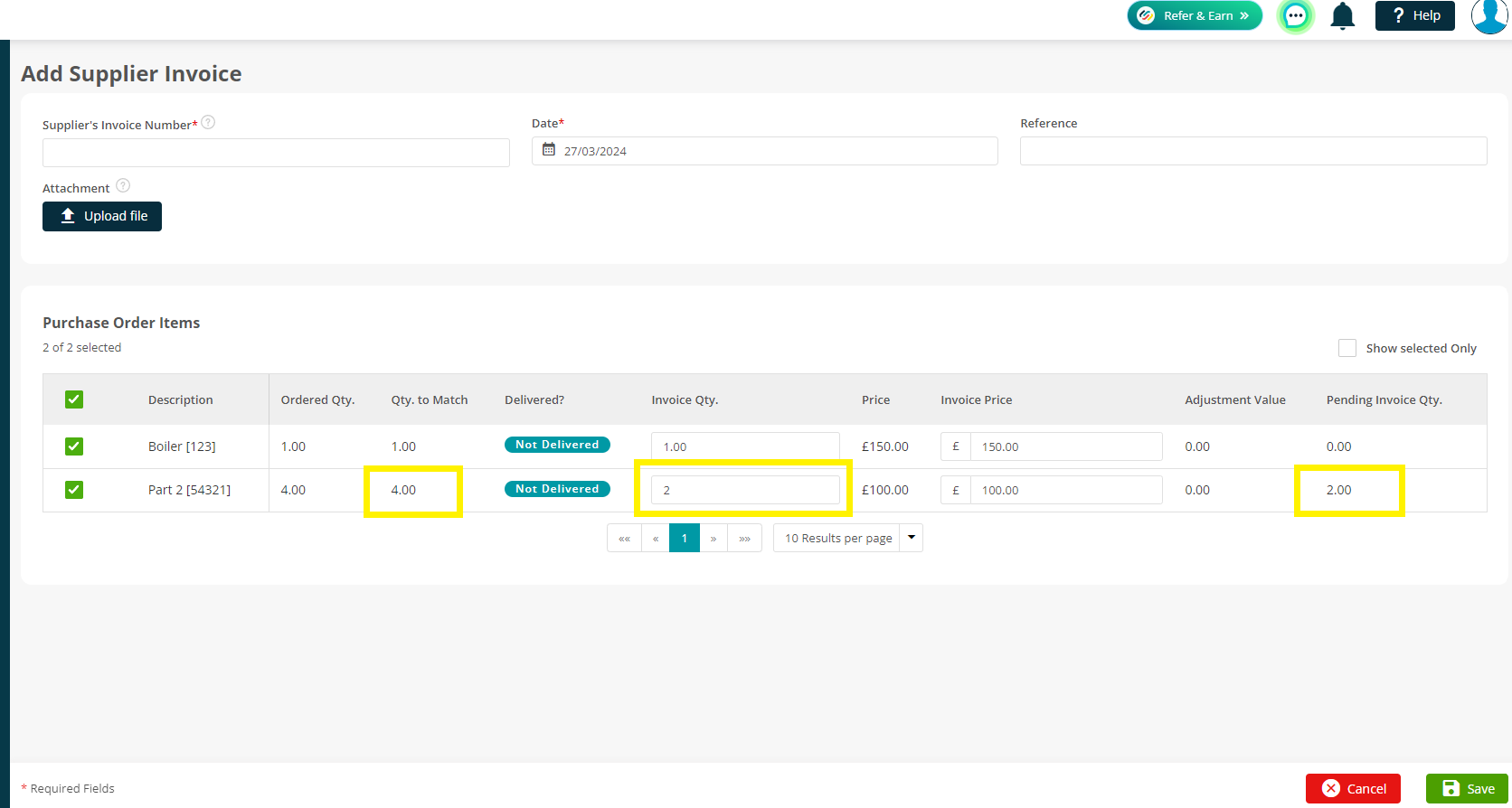Screen dimensions: 1512x808
Task: Select page 1 in pagination
Action: point(685,538)
